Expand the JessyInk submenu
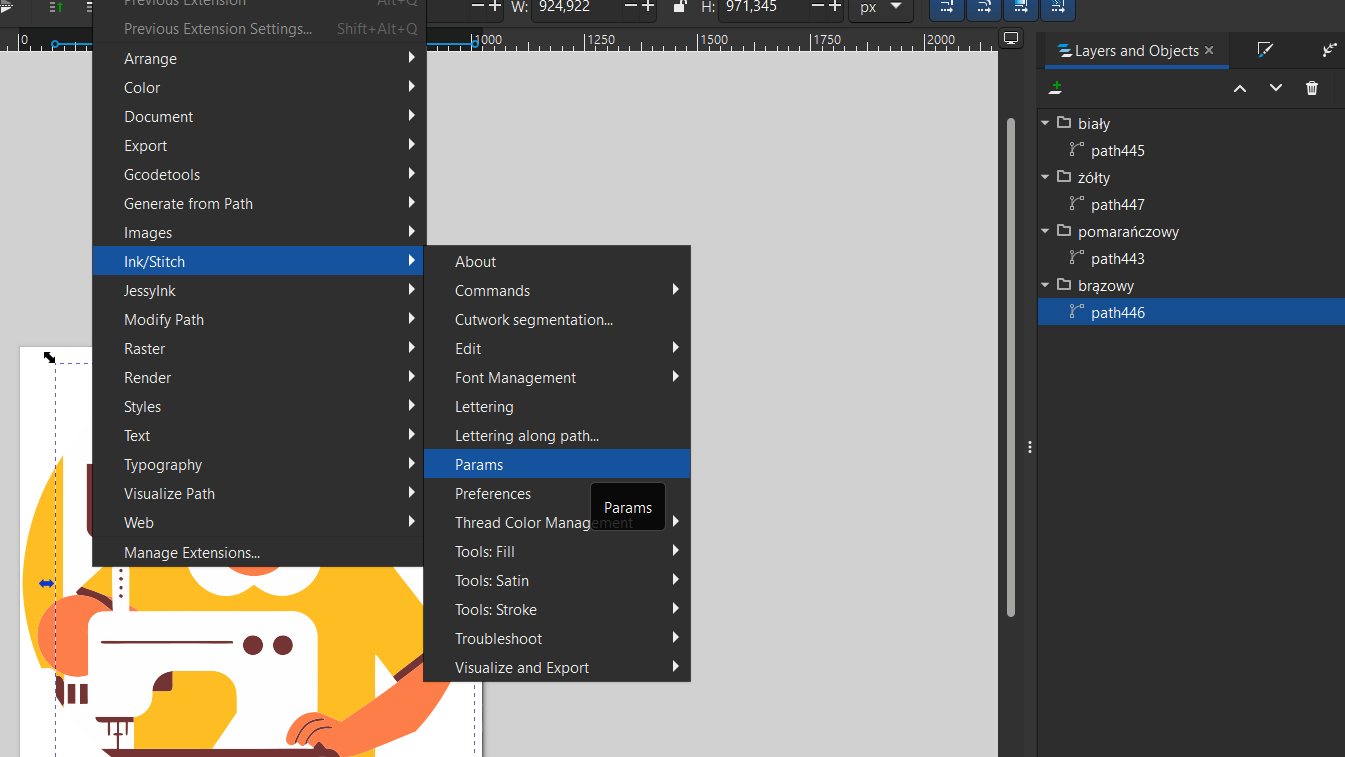 point(259,291)
